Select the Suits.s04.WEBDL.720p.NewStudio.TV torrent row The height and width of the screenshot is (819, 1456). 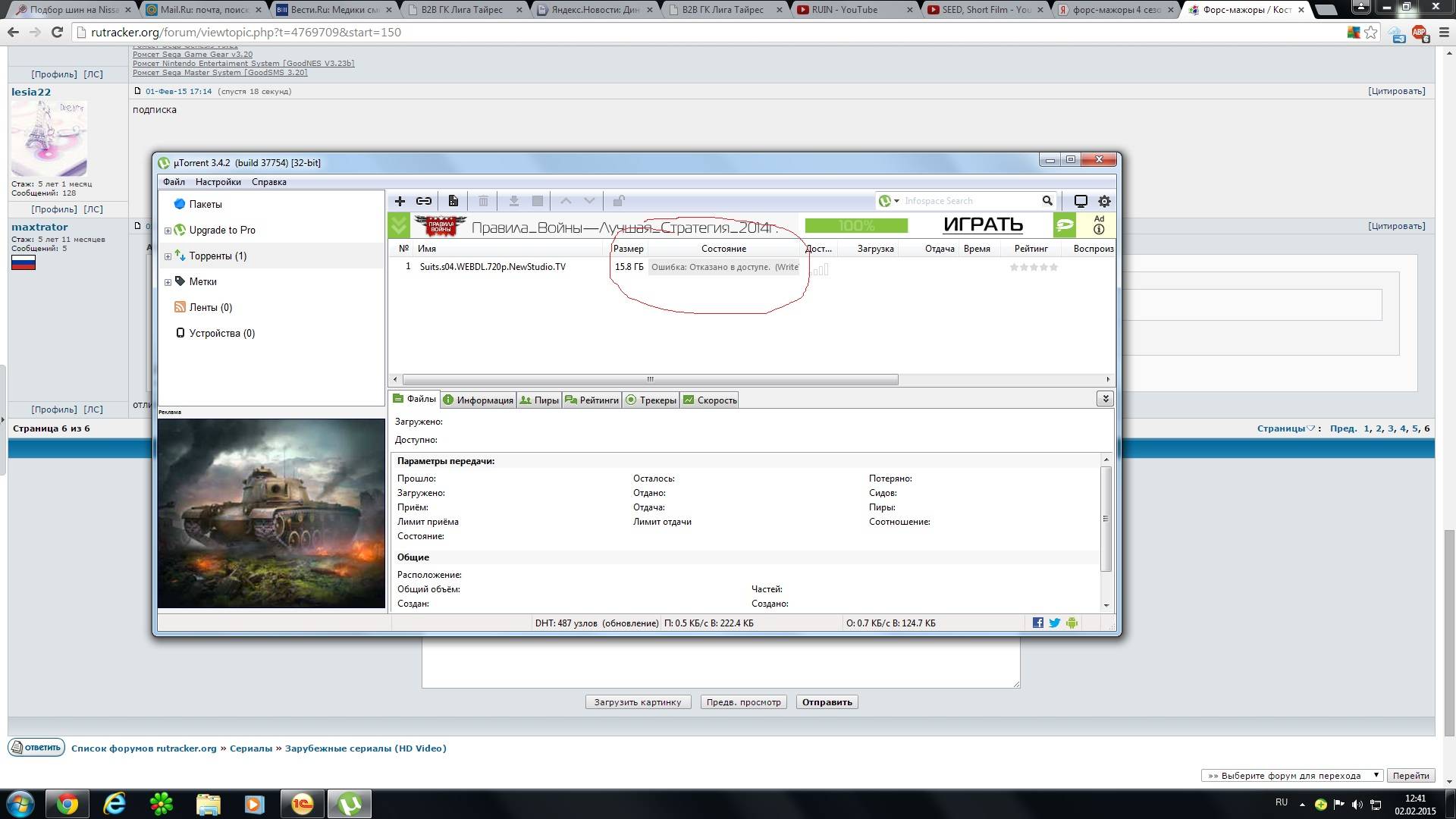pyautogui.click(x=492, y=267)
